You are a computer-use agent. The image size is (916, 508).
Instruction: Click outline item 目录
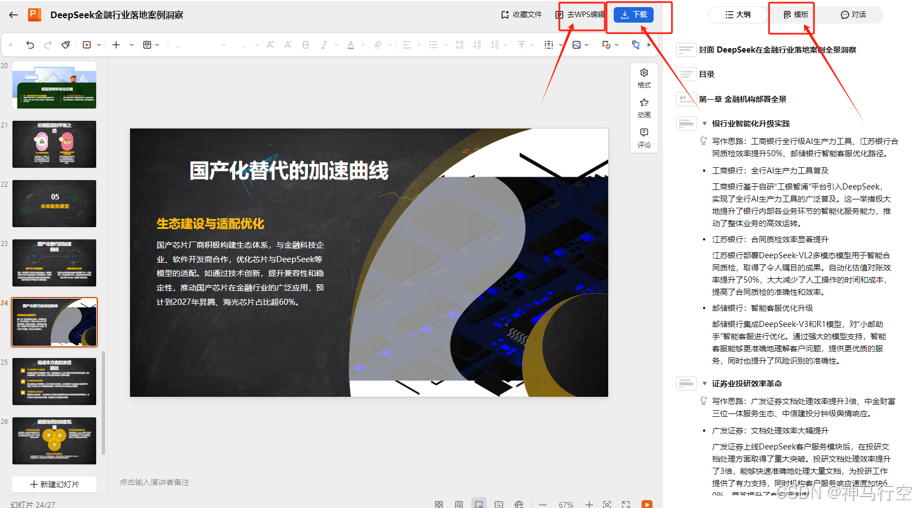pos(707,74)
